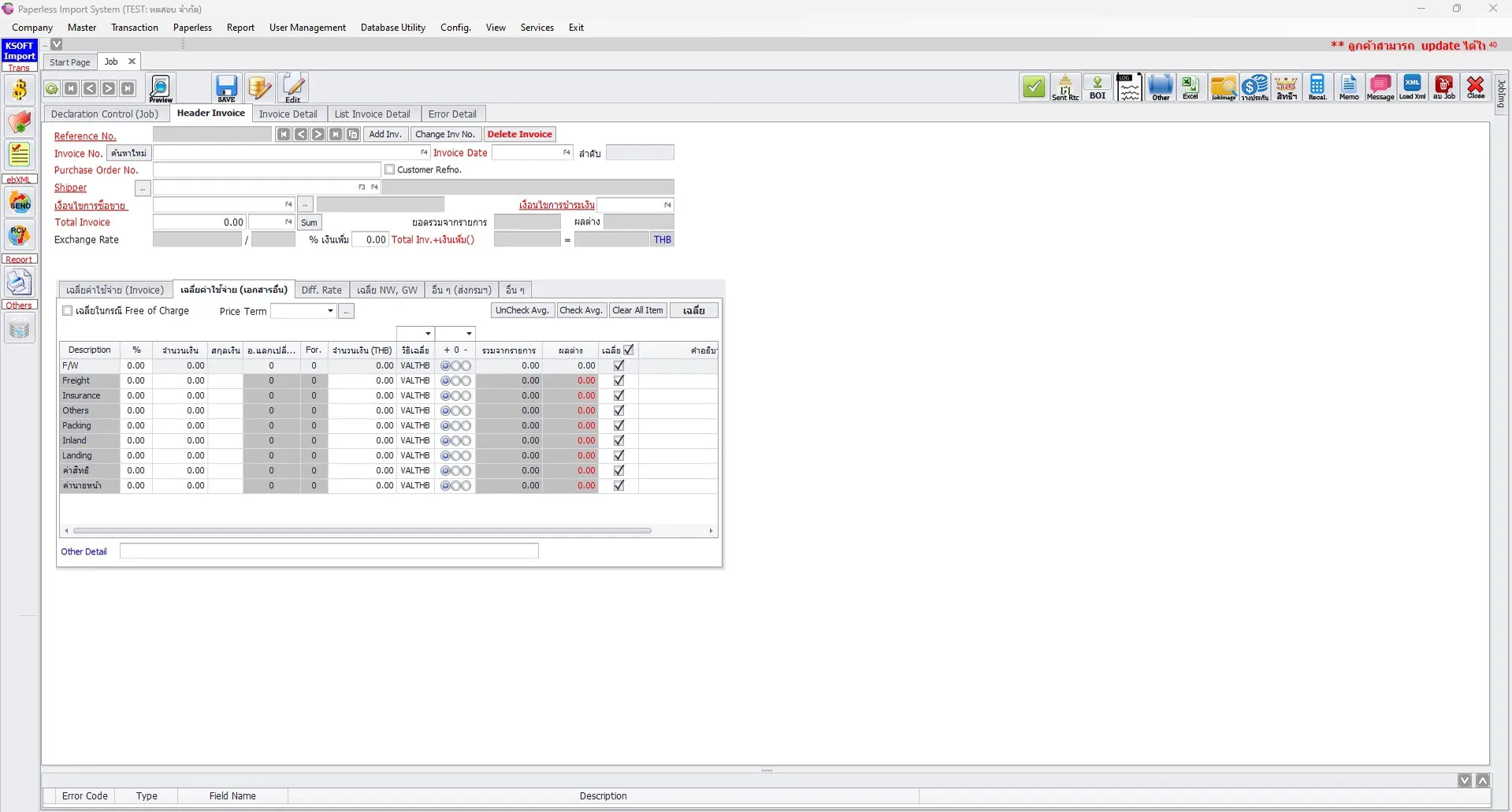
Task: Click the Delete Invoice button
Action: (x=520, y=134)
